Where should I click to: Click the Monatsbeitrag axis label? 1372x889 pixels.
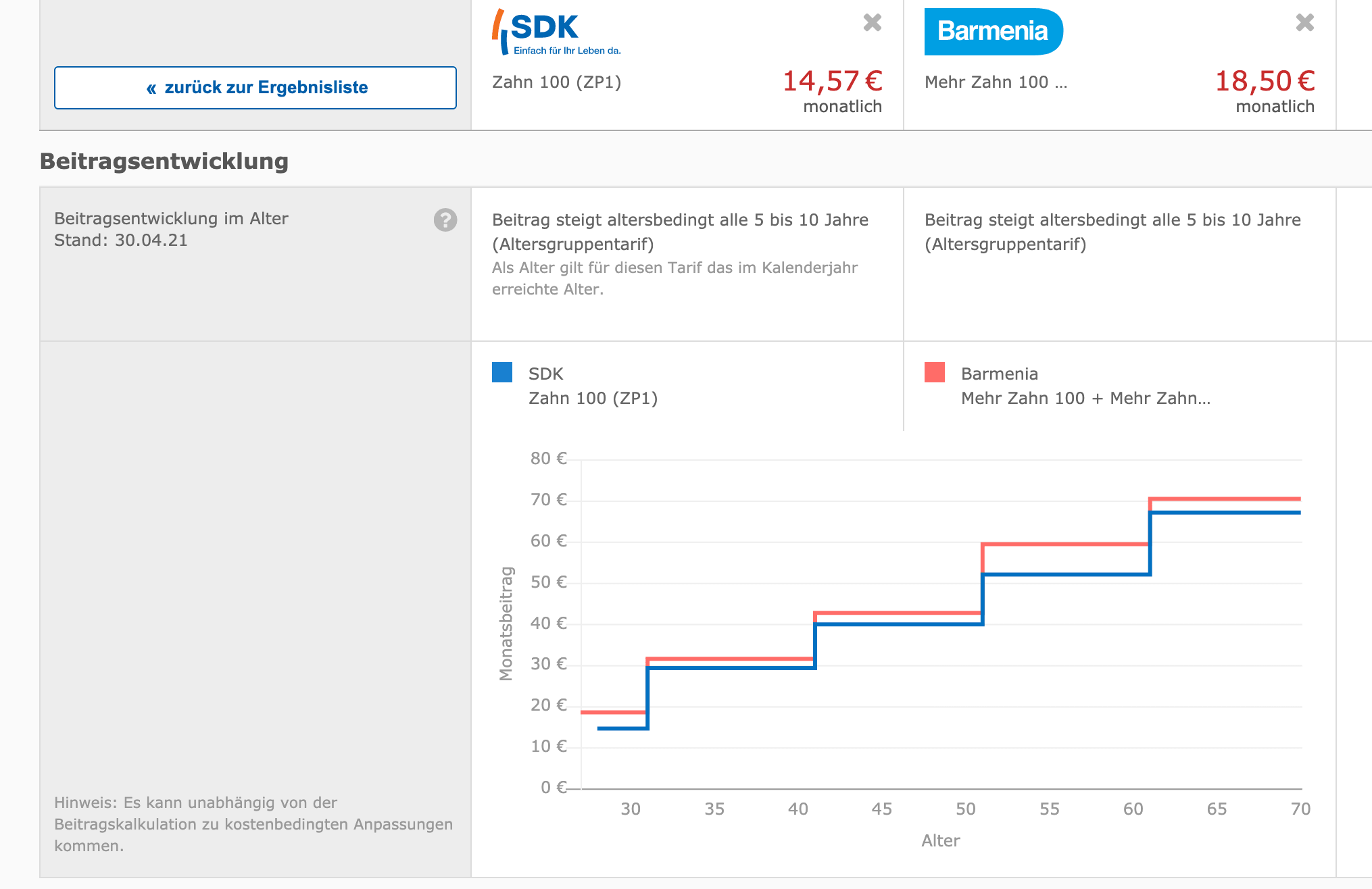point(506,623)
